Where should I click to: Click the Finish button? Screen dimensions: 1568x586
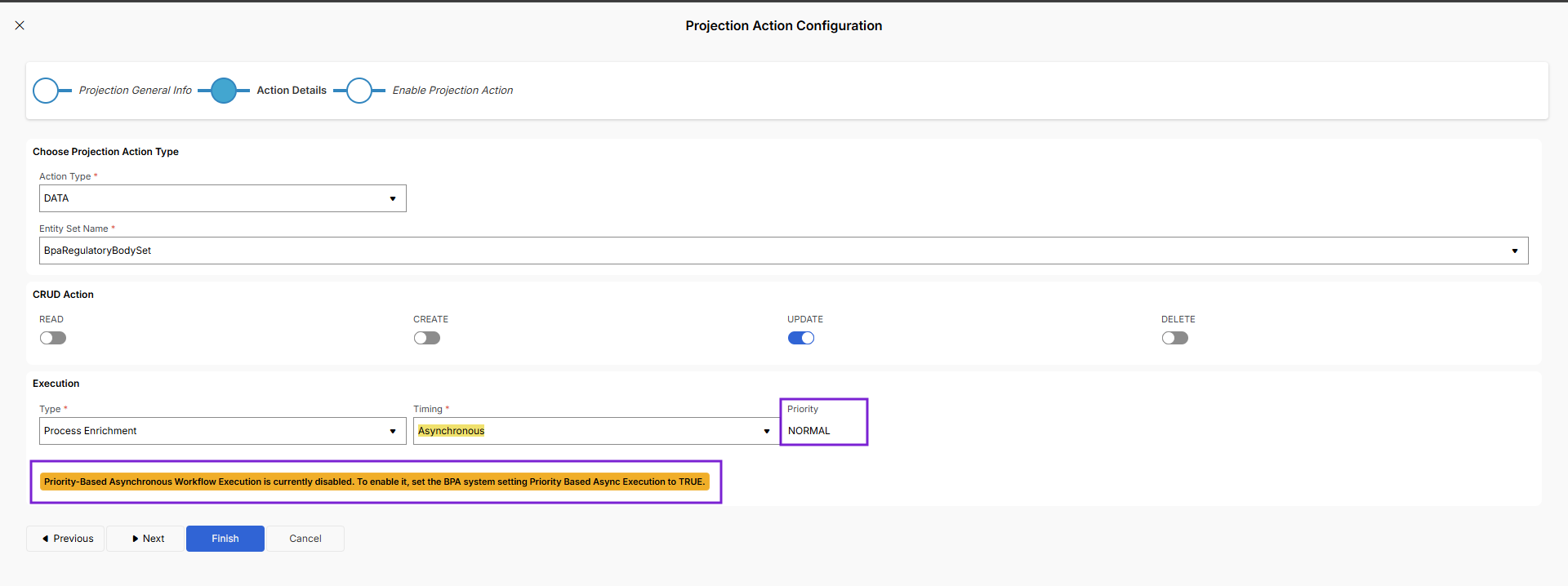pos(225,539)
